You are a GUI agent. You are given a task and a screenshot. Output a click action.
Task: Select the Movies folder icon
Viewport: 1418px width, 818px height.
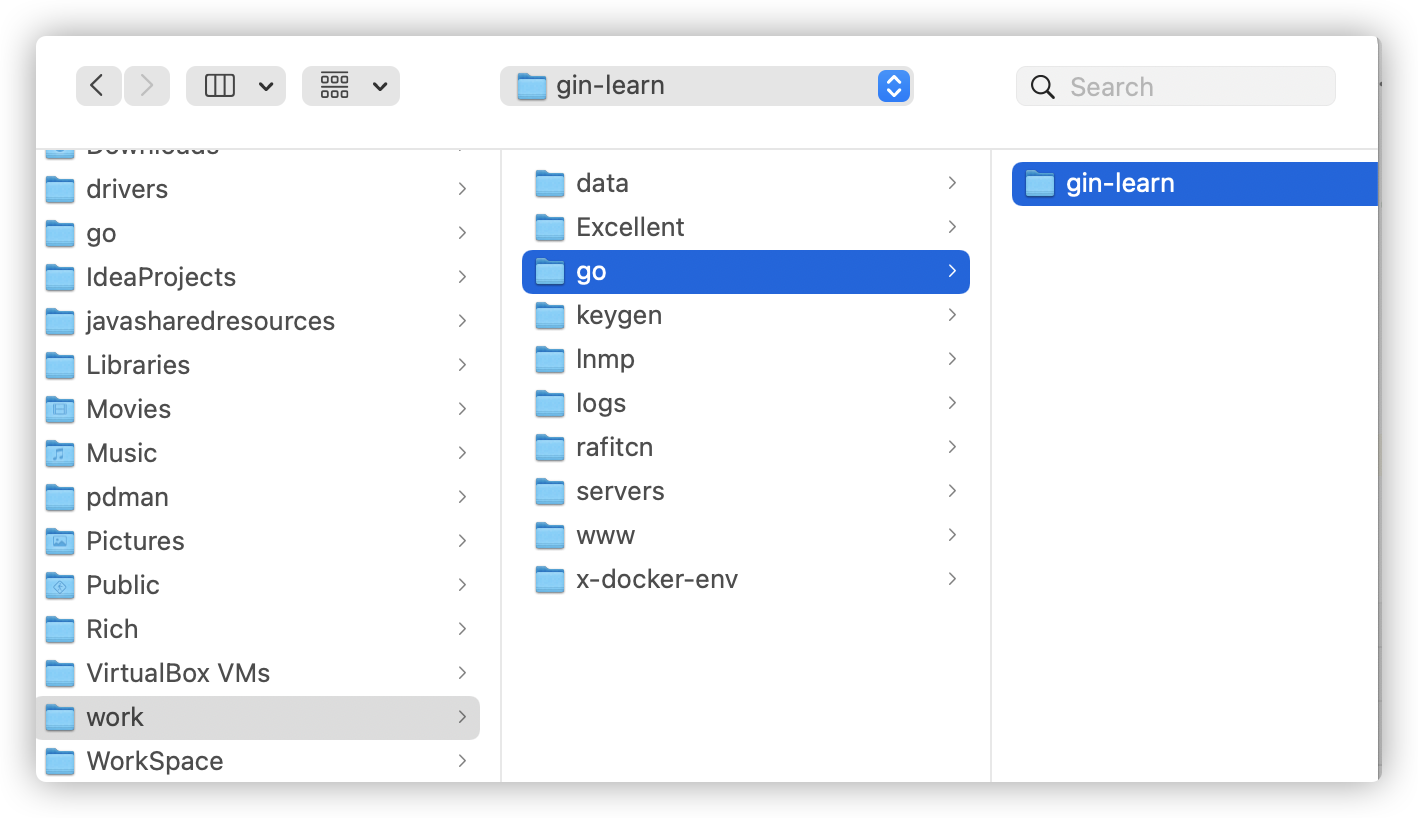60,409
